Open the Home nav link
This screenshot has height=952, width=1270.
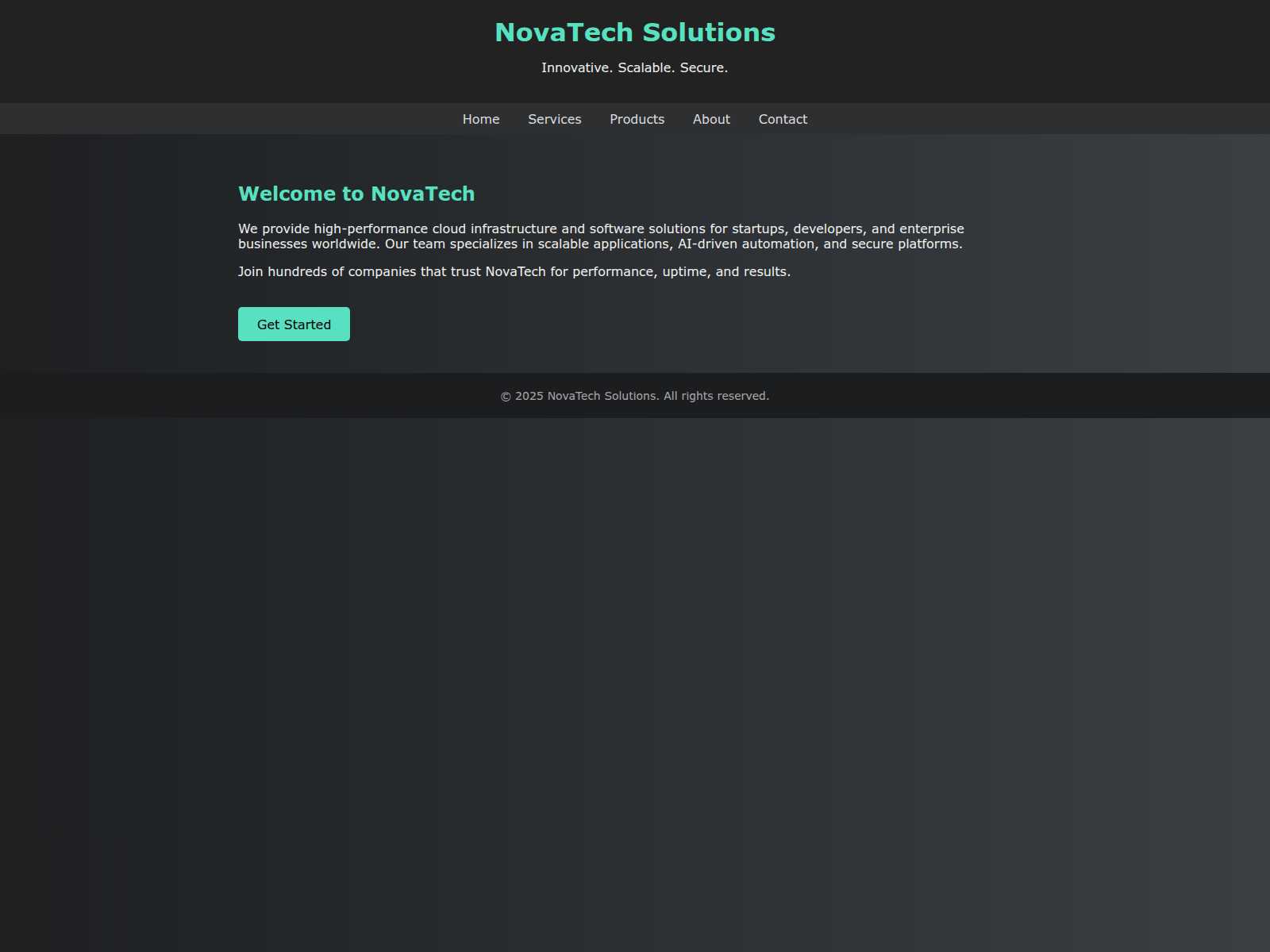(x=481, y=119)
